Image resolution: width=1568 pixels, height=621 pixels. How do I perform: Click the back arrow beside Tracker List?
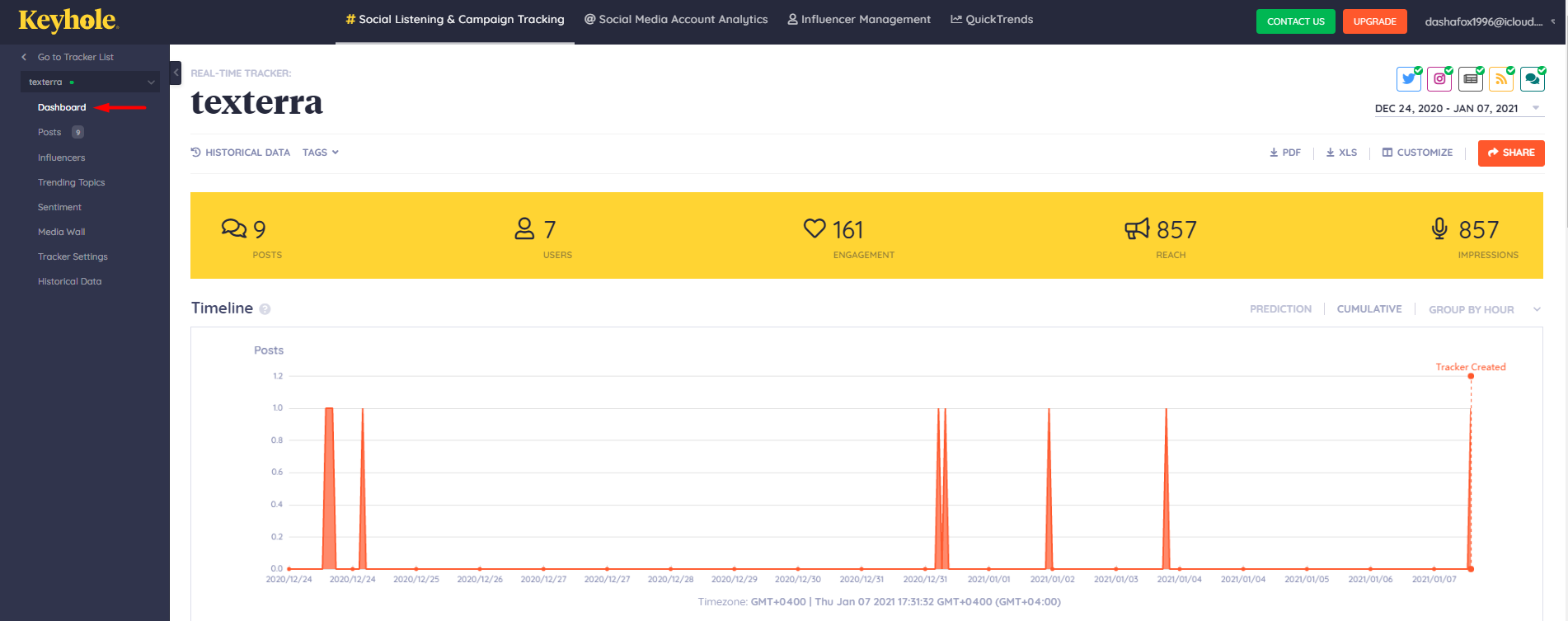click(24, 57)
